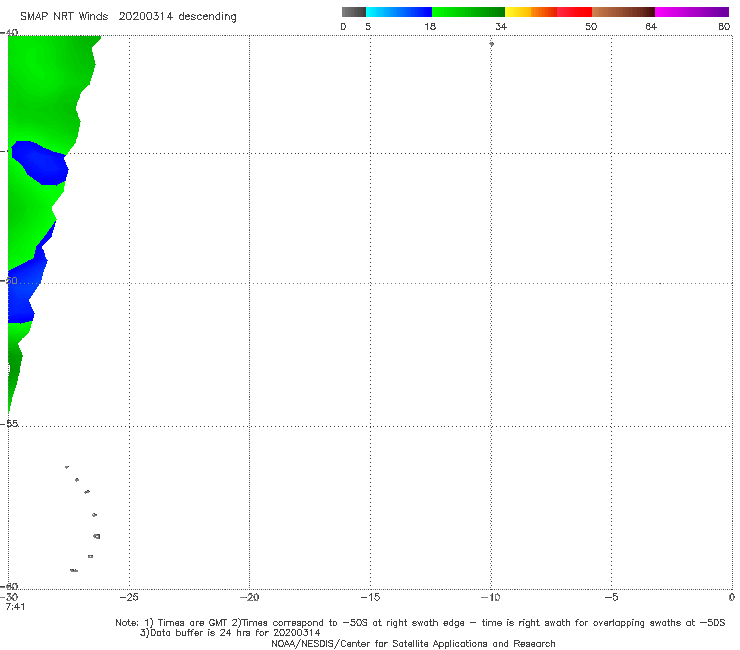
Task: Click the small island marker near -10 longitude
Action: point(491,44)
